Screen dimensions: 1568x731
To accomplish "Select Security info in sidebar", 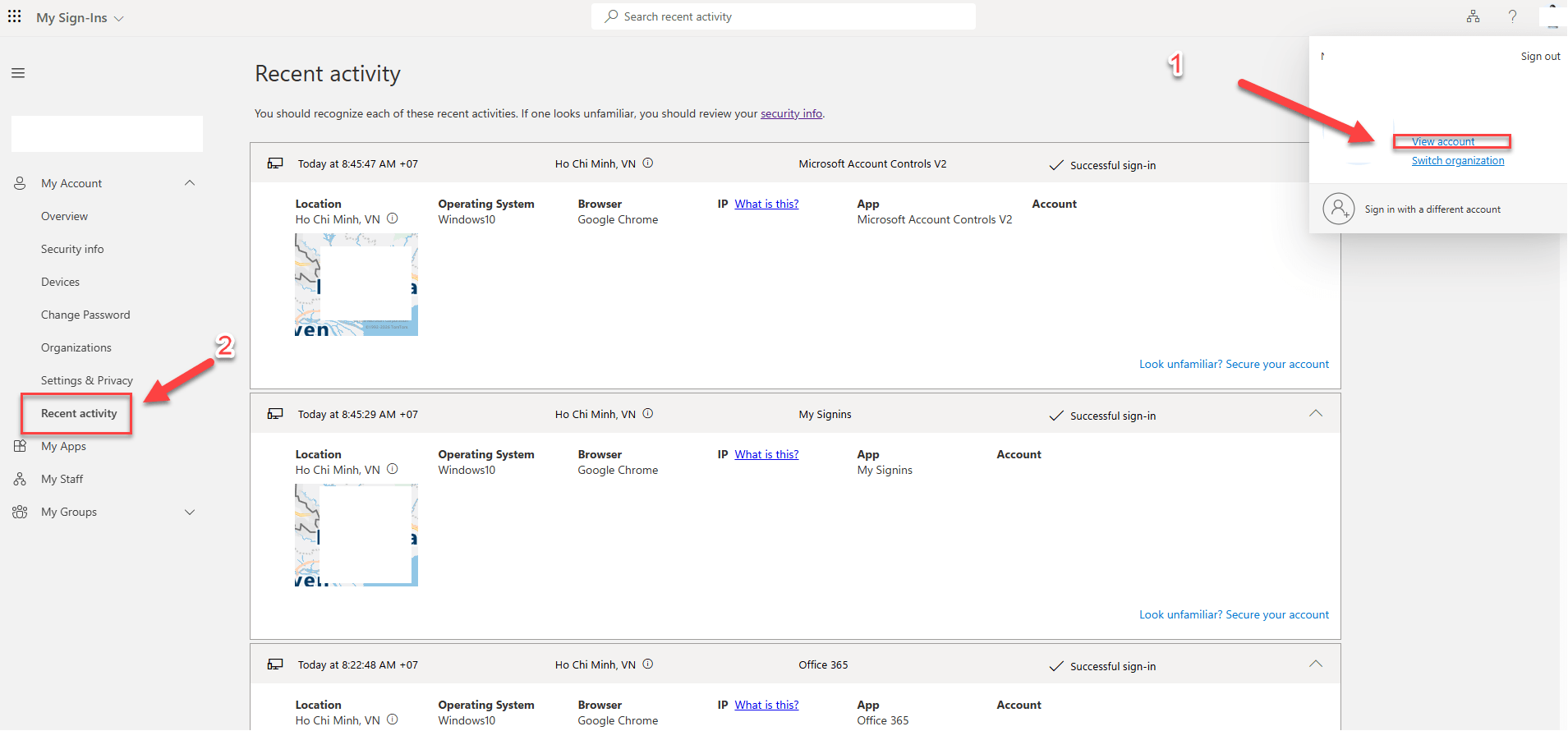I will (x=72, y=249).
